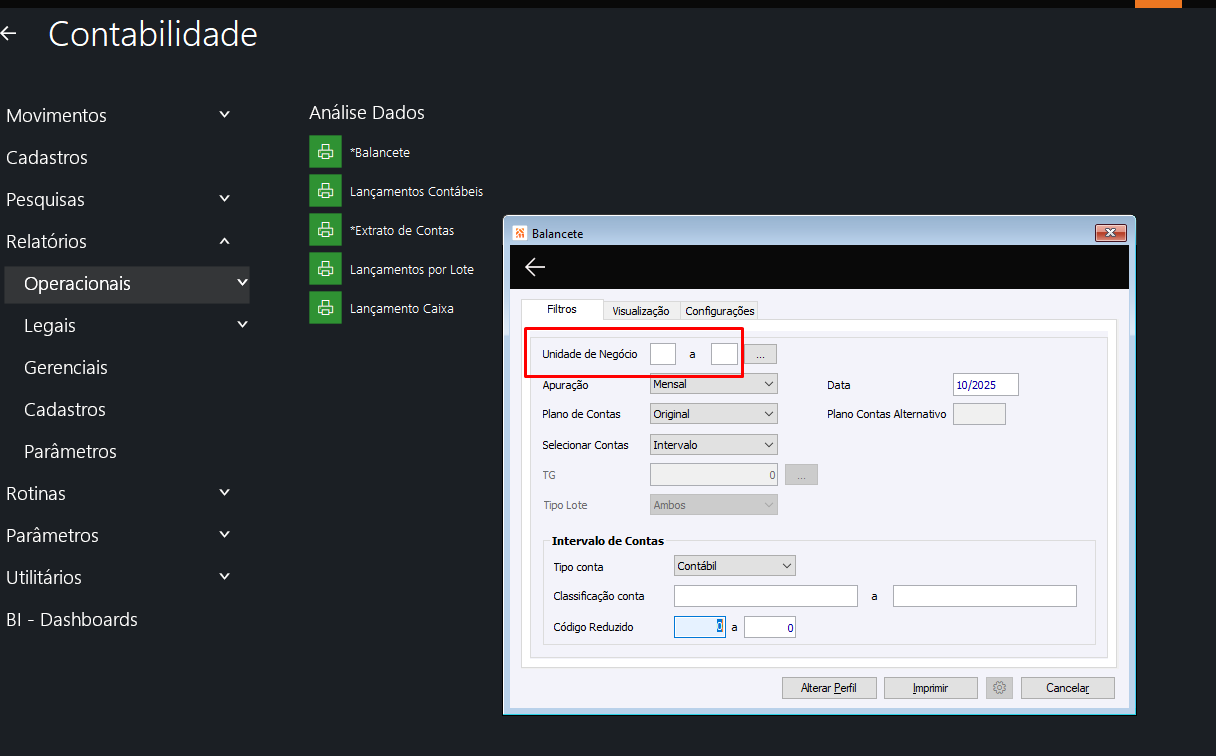Click the second Unidade de Negócio field
1216x756 pixels.
pos(724,354)
